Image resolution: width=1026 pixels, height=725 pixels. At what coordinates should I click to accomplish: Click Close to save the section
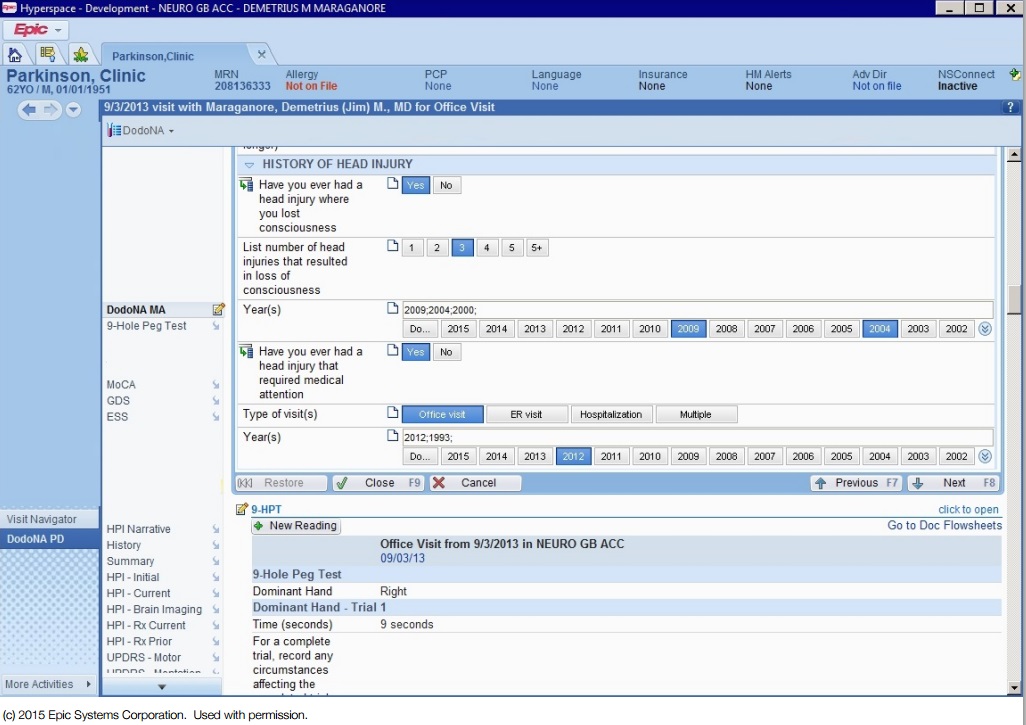click(x=378, y=483)
